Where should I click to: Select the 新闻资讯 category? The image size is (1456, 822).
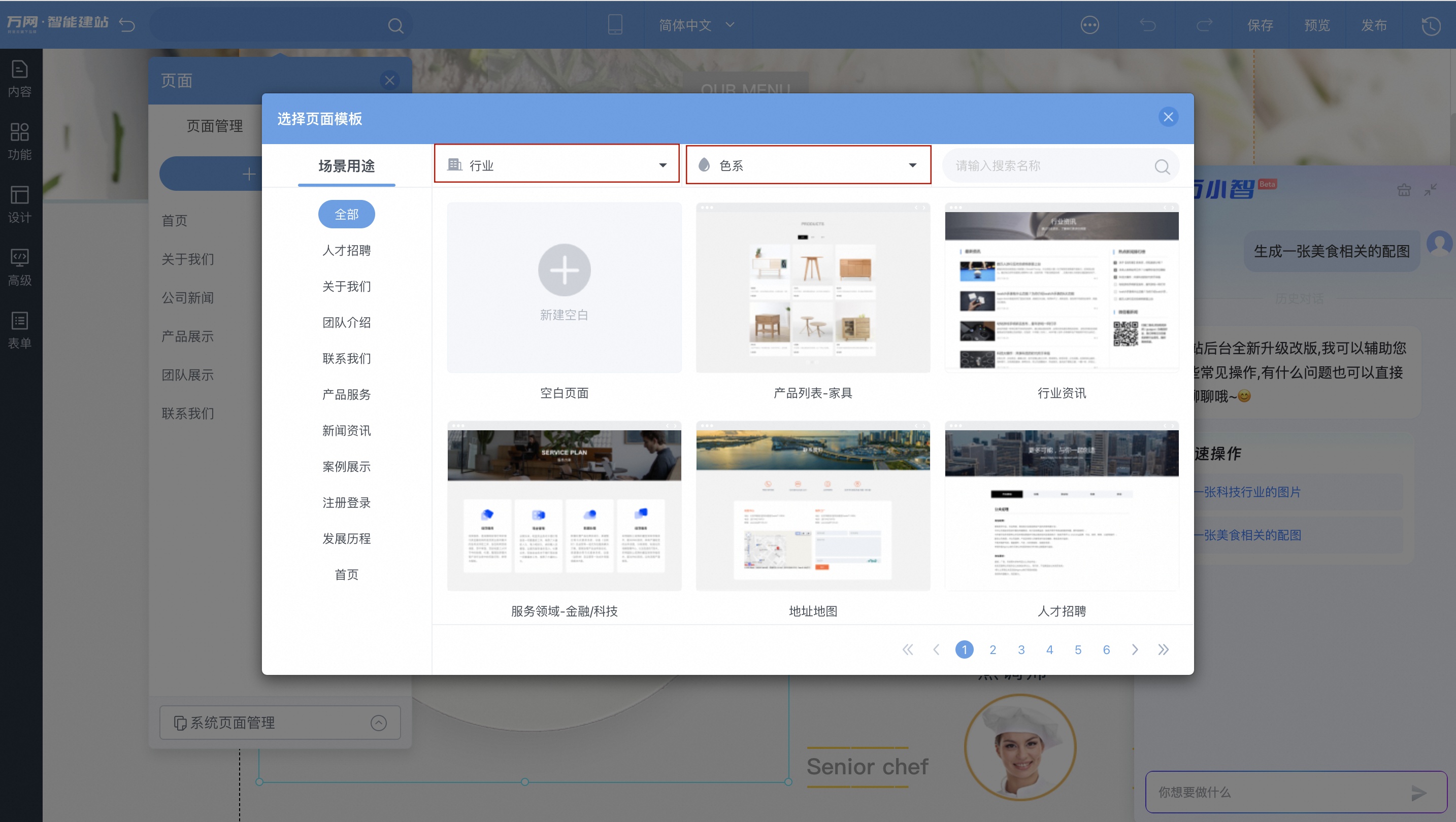click(346, 430)
